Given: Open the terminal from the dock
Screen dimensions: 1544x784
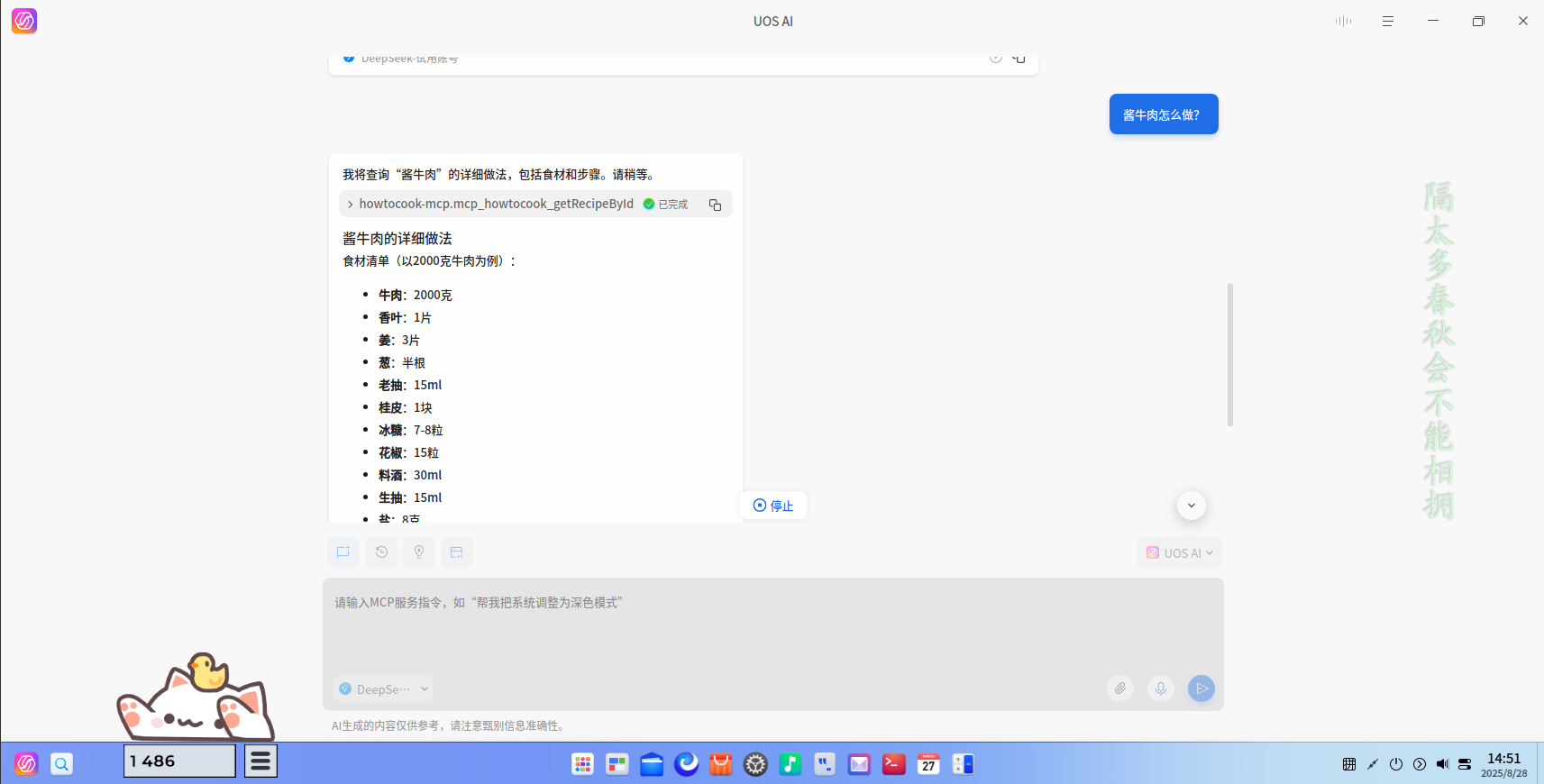Looking at the screenshot, I should 894,764.
